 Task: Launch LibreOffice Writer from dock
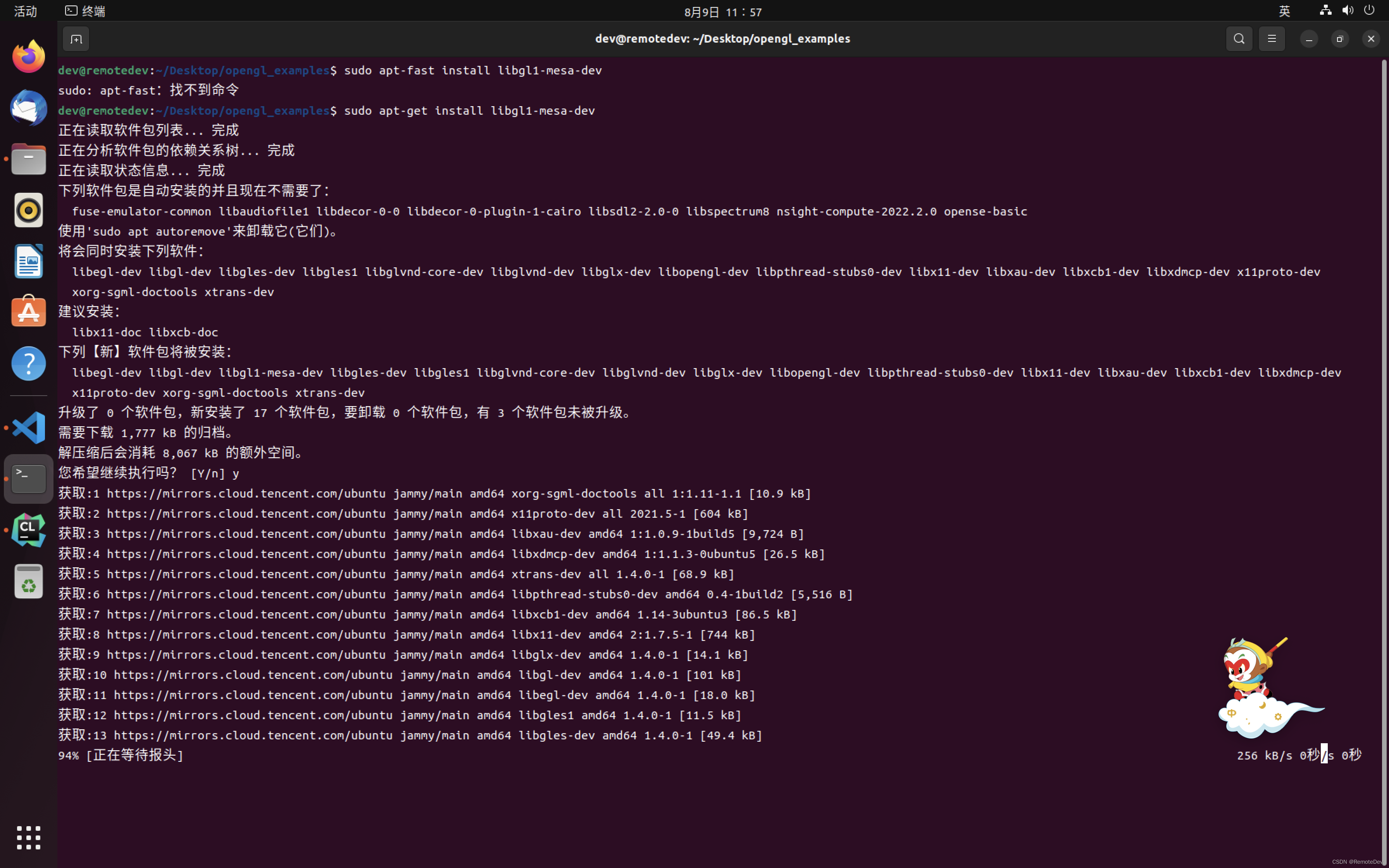coord(28,261)
